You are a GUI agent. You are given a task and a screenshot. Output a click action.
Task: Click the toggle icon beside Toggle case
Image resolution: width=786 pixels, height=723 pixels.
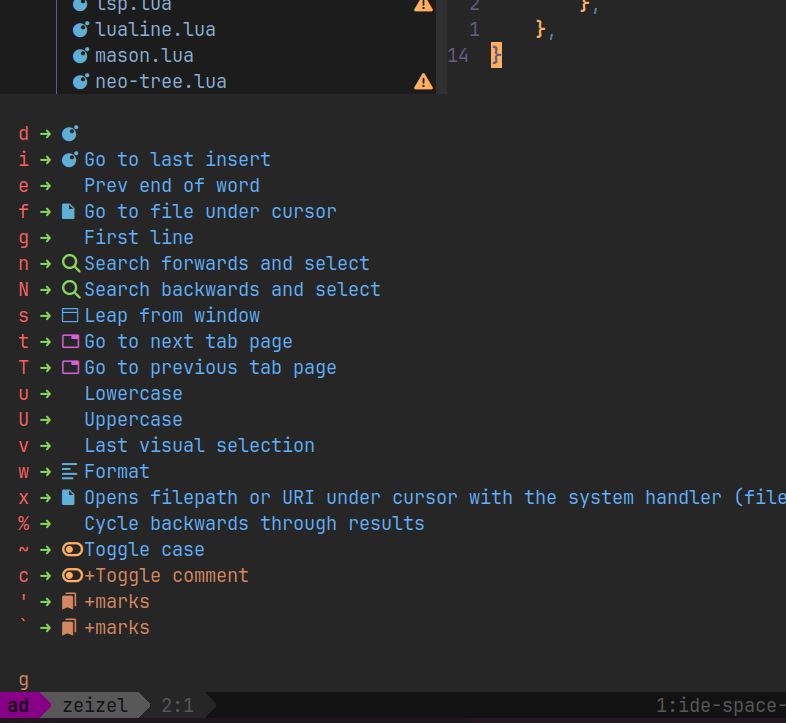[72, 550]
